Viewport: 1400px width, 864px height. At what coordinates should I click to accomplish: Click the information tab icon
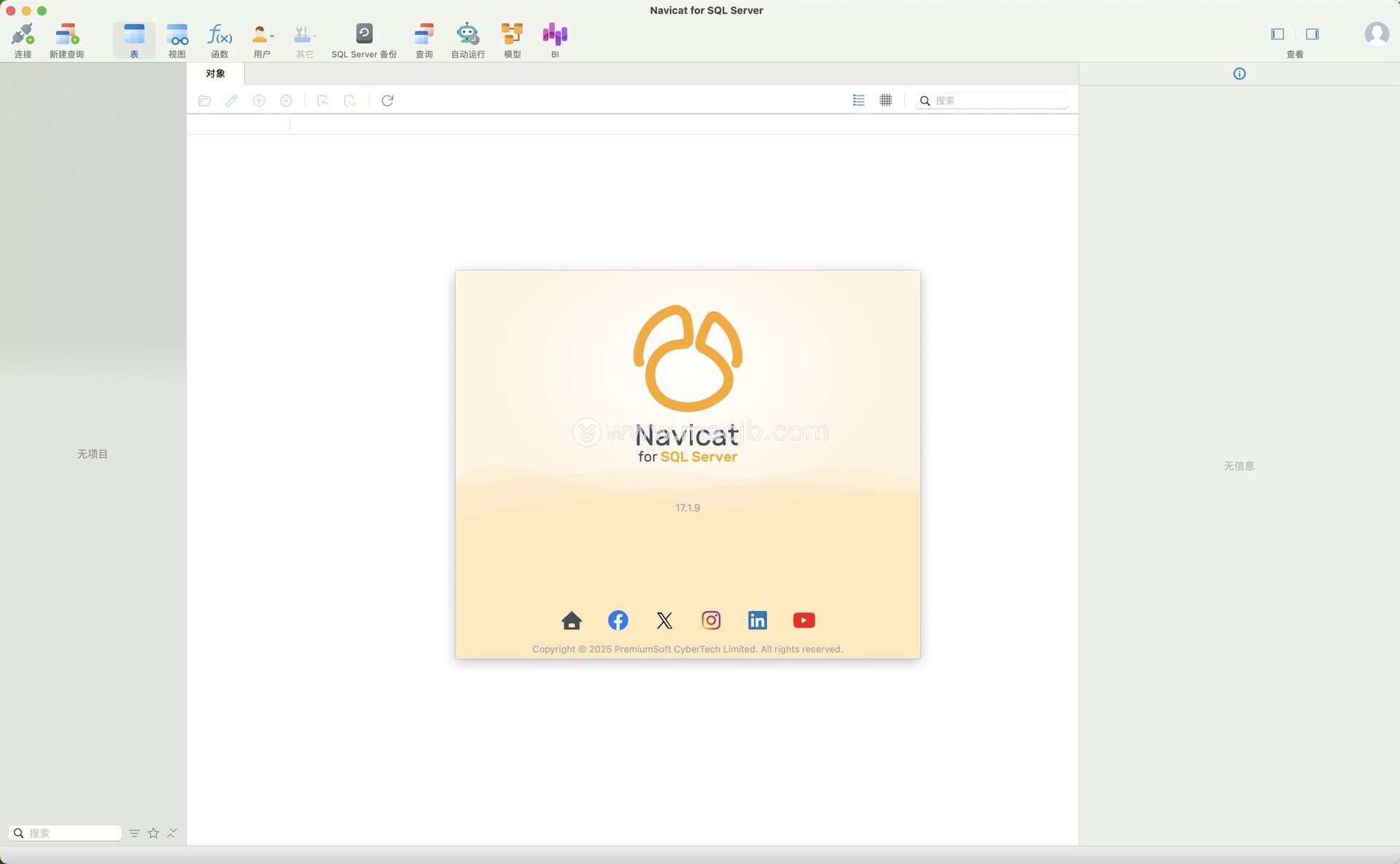click(1240, 74)
